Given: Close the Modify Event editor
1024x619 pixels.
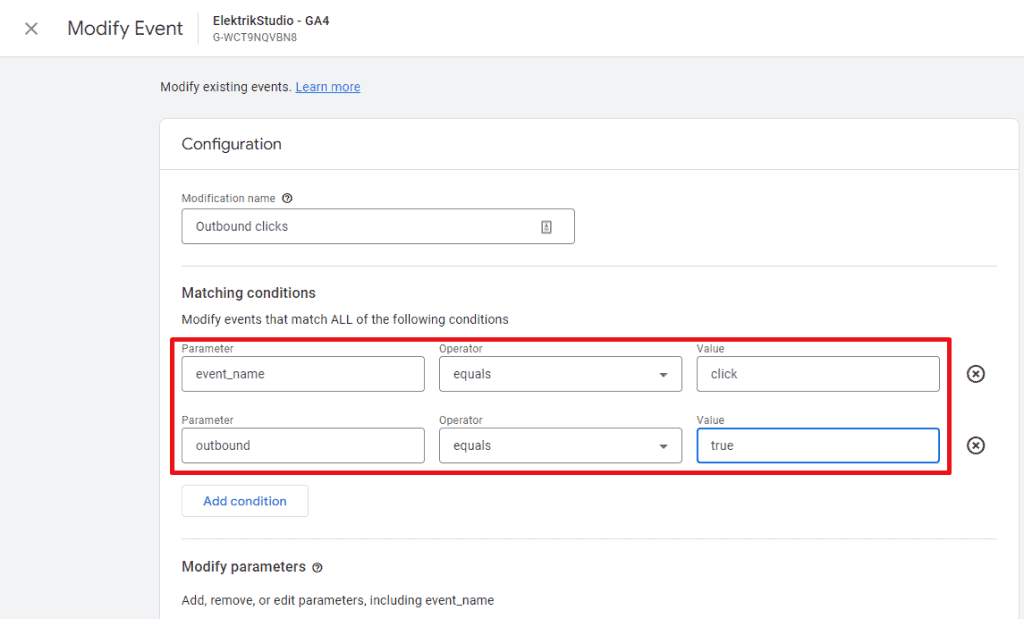Looking at the screenshot, I should click(x=30, y=28).
